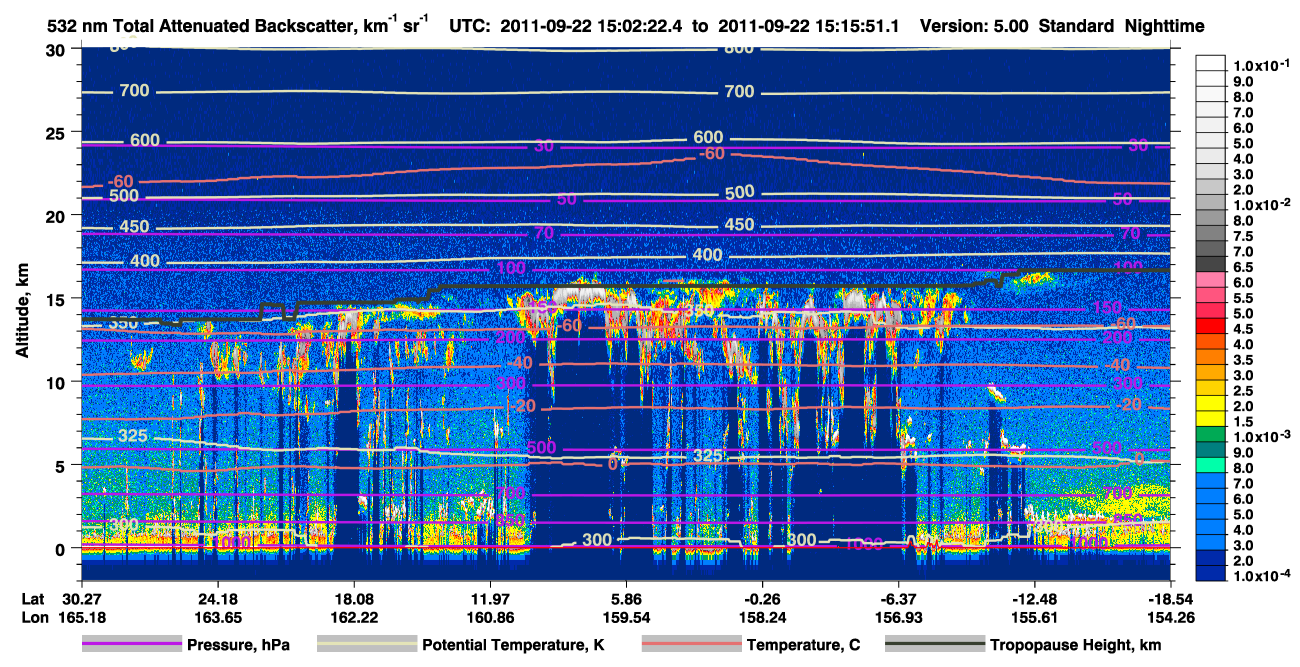The width and height of the screenshot is (1300, 667).
Task: Click longitude value '162.22'
Action: point(353,617)
